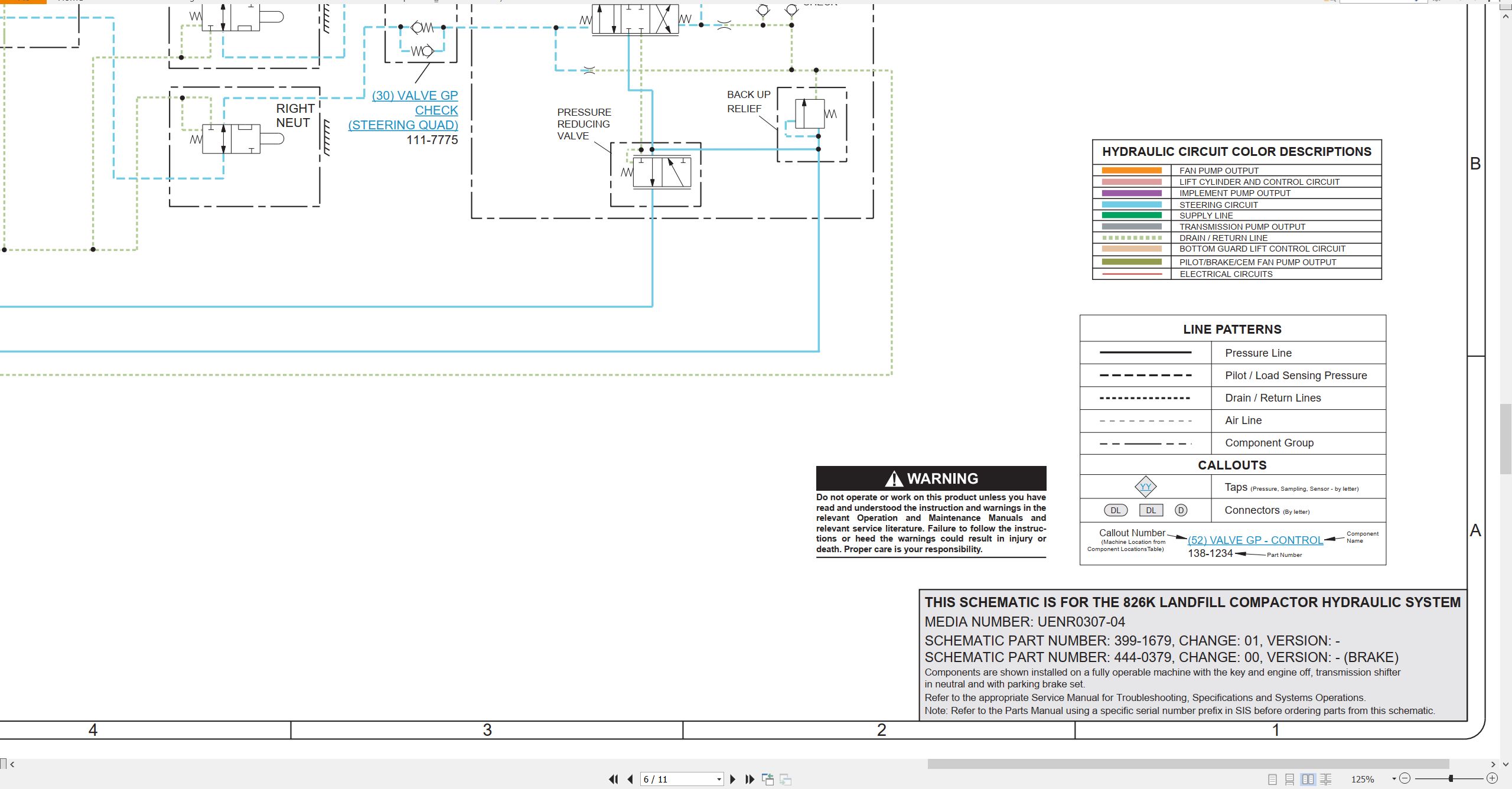Screen dimensions: 1512x789
Task: Switch to continuous page view
Action: [1290, 779]
